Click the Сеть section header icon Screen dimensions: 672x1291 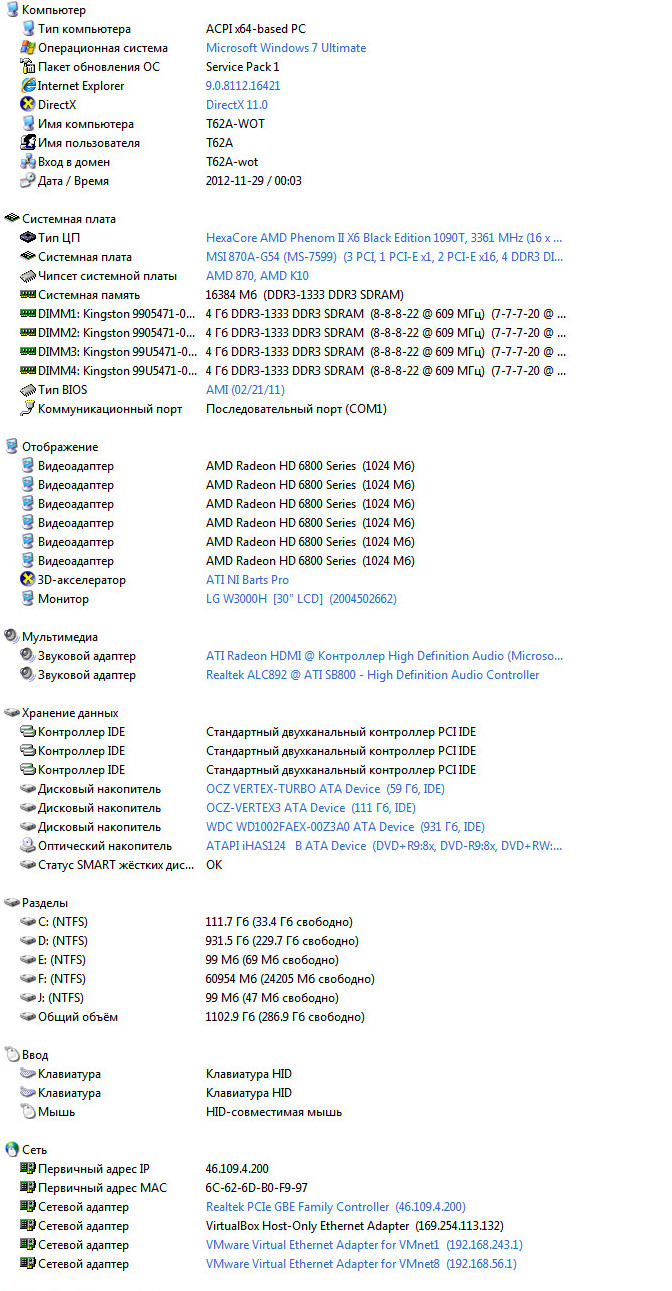[12, 1150]
